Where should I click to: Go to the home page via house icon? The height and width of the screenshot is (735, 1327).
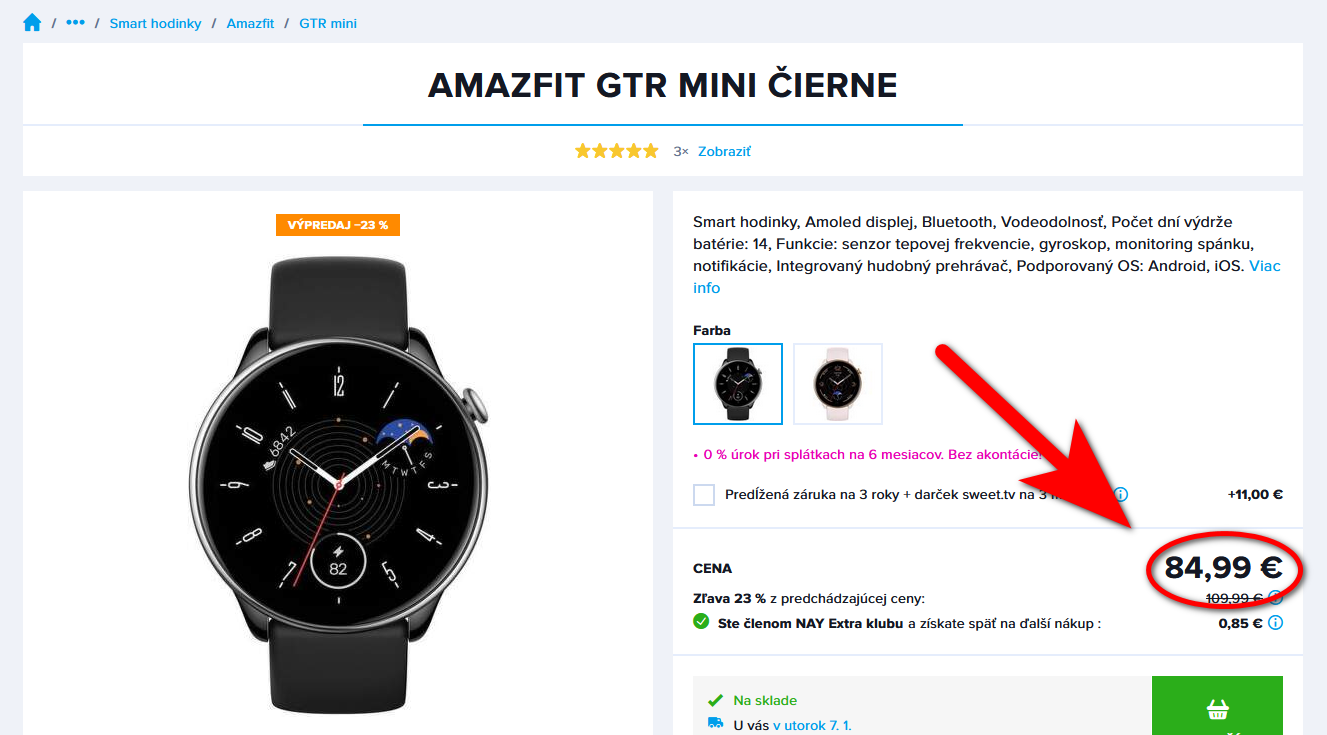[x=33, y=22]
